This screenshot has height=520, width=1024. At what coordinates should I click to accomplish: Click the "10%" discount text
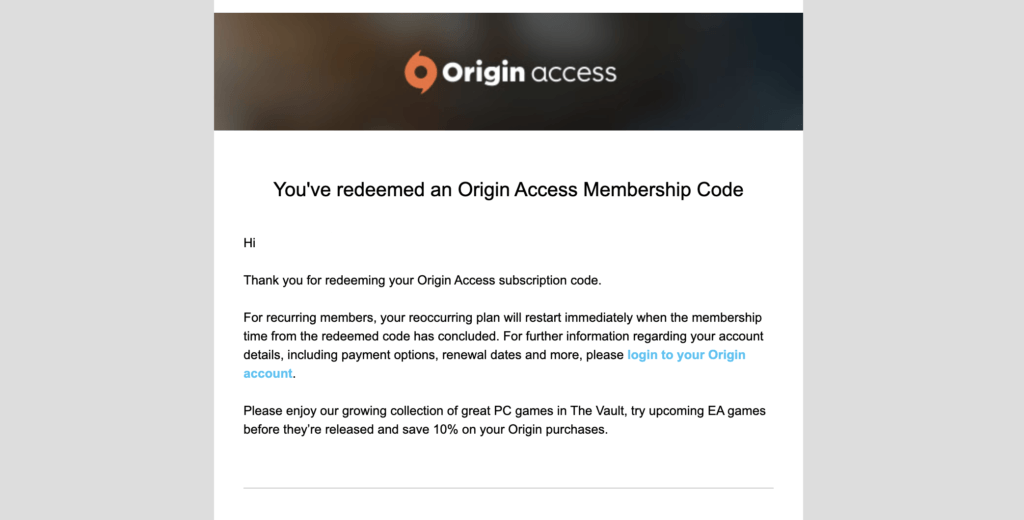tap(445, 430)
